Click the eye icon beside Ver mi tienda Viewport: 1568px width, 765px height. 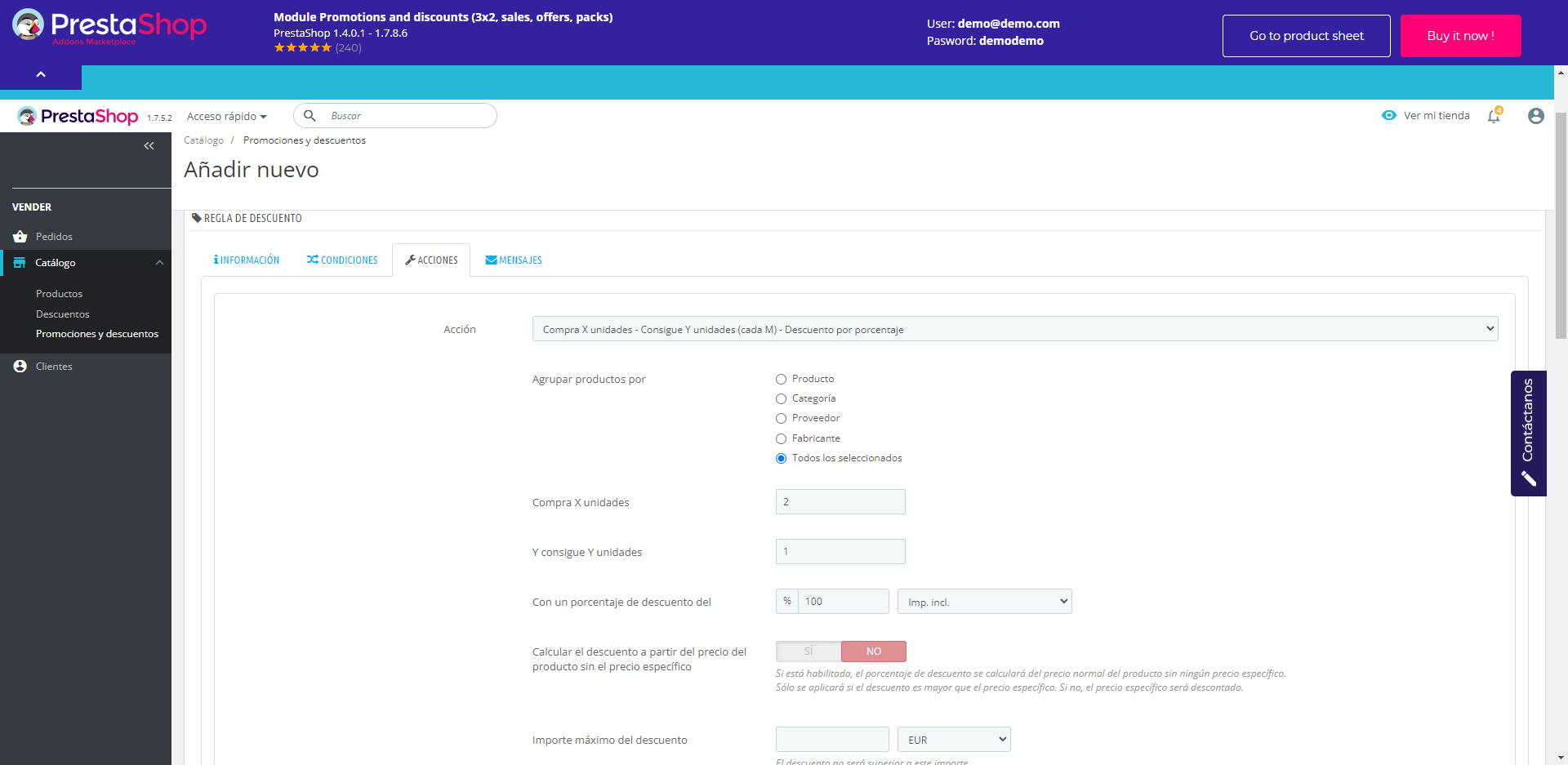[x=1388, y=115]
